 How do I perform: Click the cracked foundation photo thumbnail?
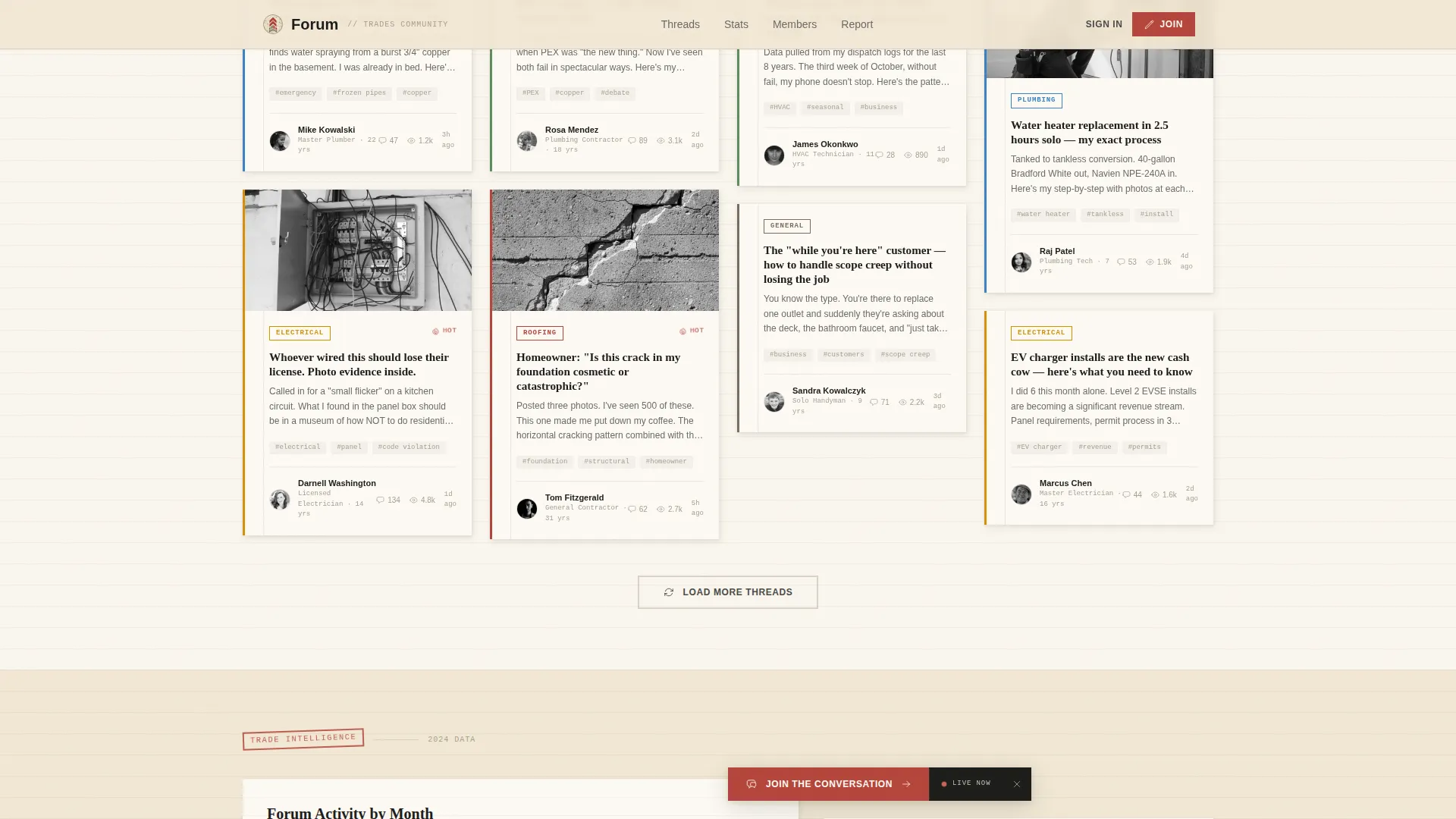[605, 250]
